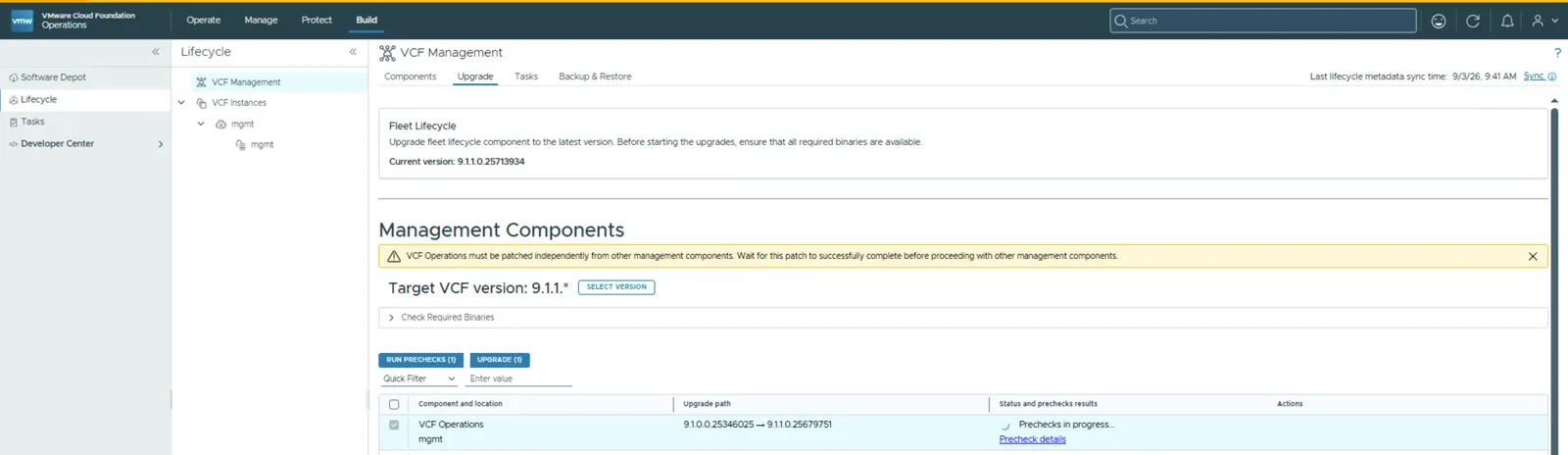Open the Manage menu

tap(261, 21)
